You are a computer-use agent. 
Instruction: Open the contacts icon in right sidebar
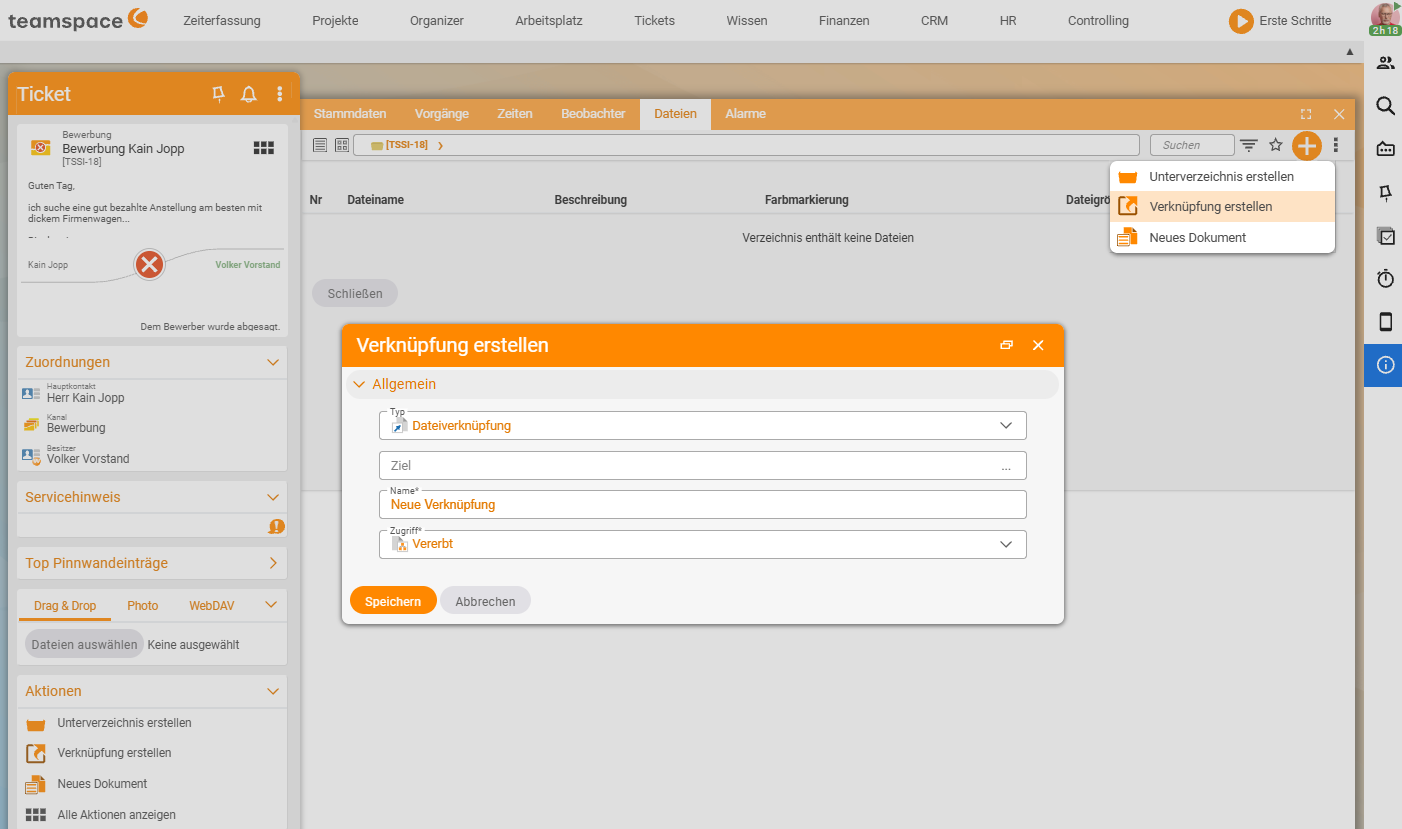pos(1385,63)
